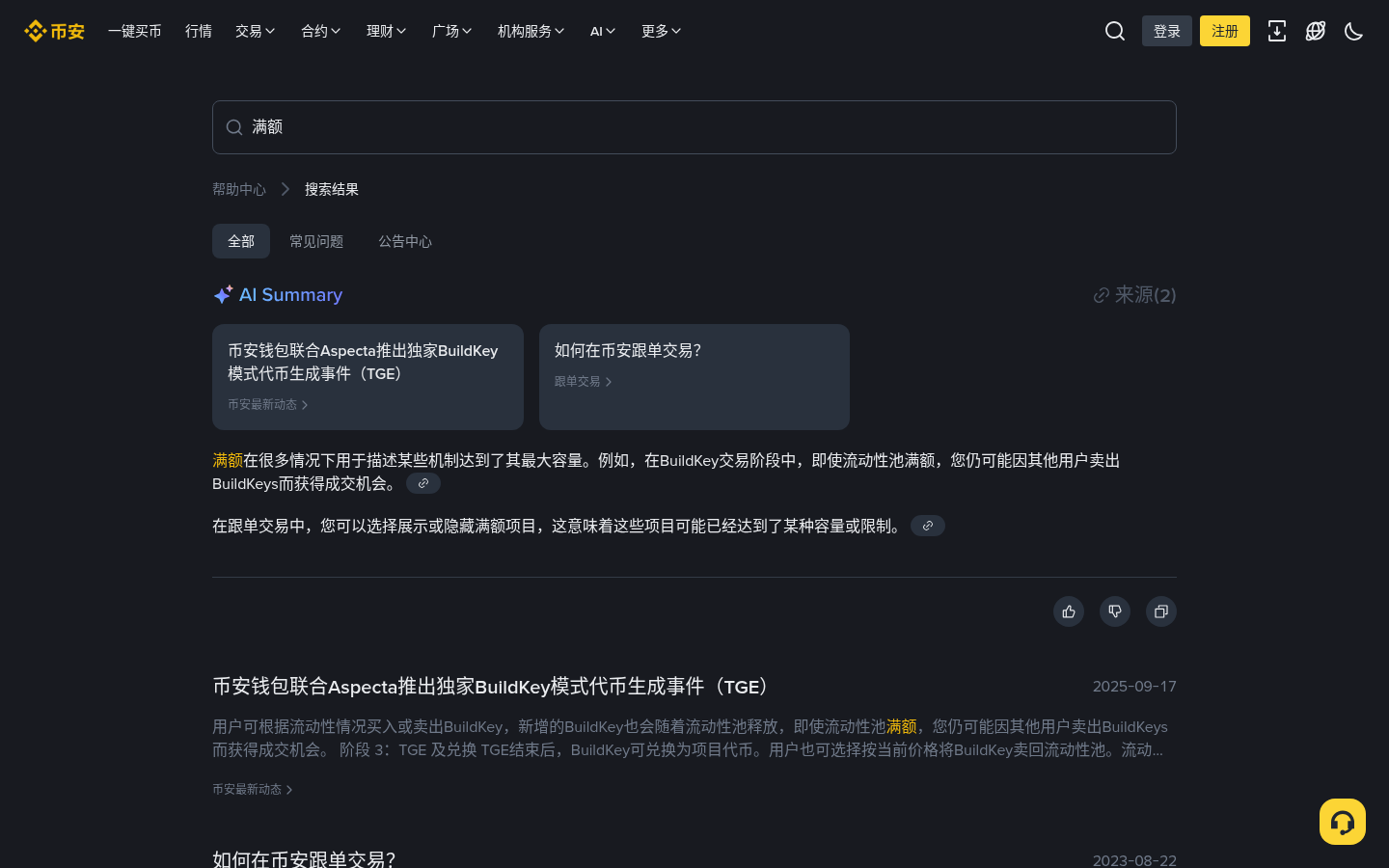
Task: Open 币安最新动态 link in source card
Action: 268,405
